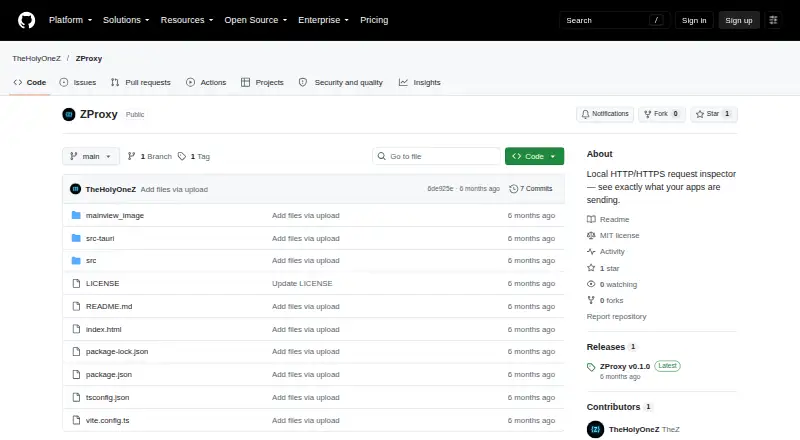The height and width of the screenshot is (440, 800).
Task: Open the MIT license scale icon
Action: (591, 235)
